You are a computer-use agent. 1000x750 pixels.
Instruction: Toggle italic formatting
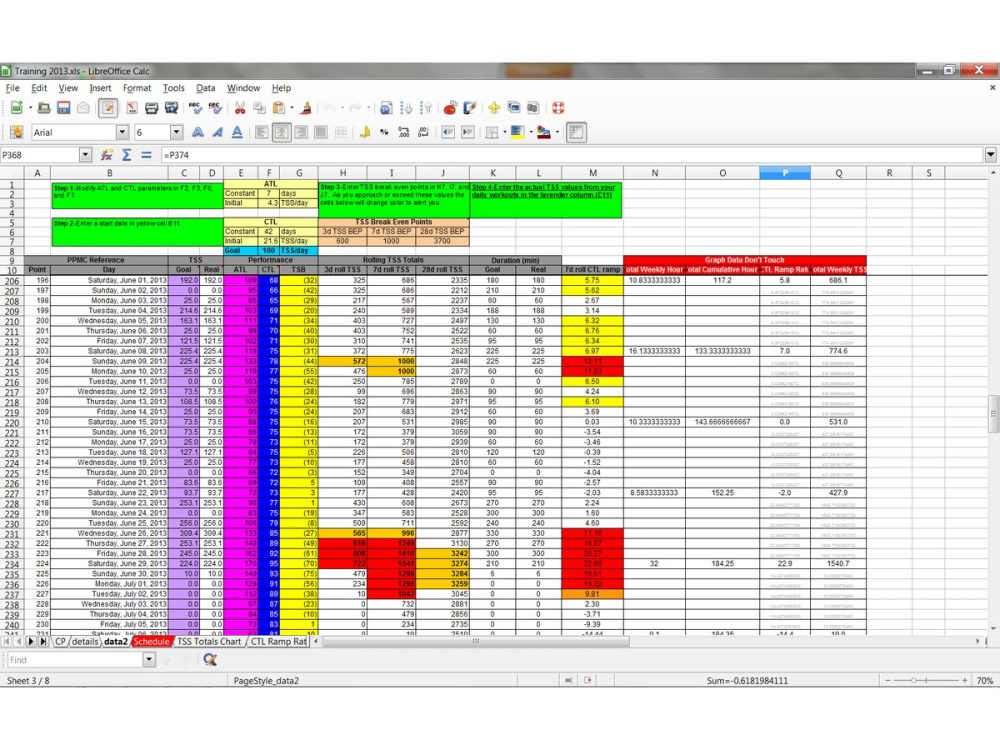(x=217, y=132)
